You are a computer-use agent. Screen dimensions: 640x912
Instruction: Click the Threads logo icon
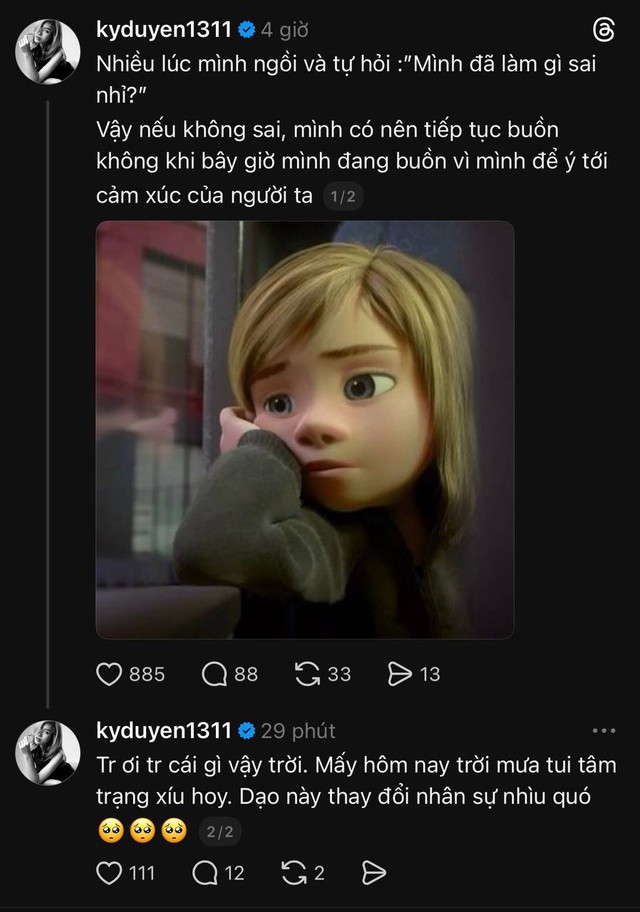(603, 29)
